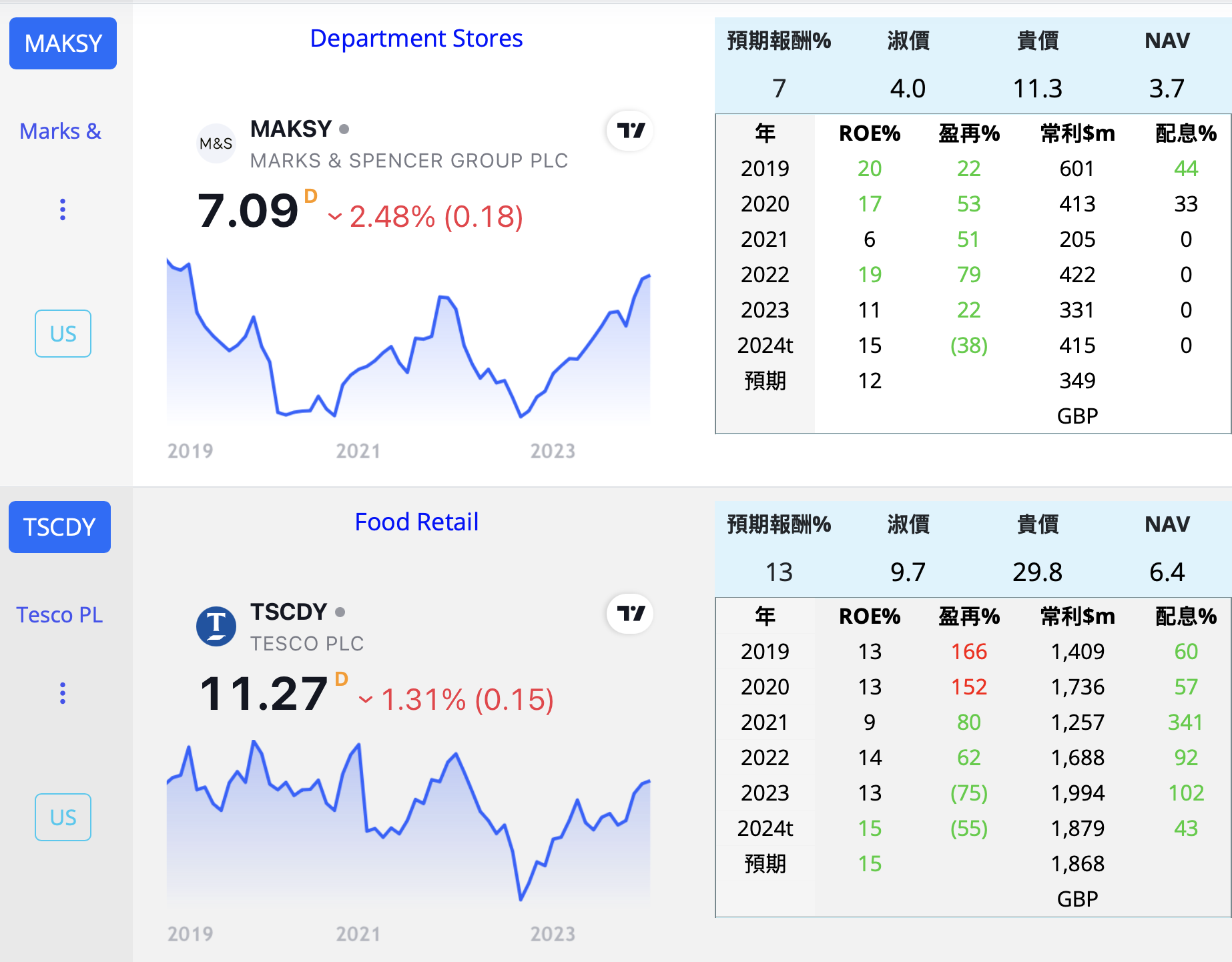
Task: Open the three-dot menu under Marks &
Action: click(x=63, y=209)
